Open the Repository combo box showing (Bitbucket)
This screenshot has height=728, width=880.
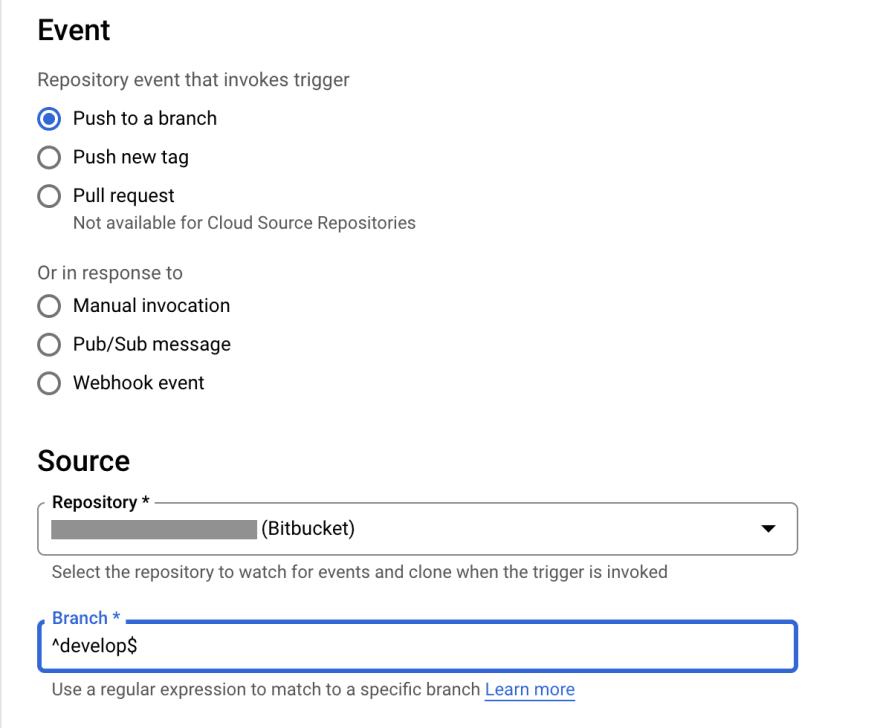pos(418,529)
